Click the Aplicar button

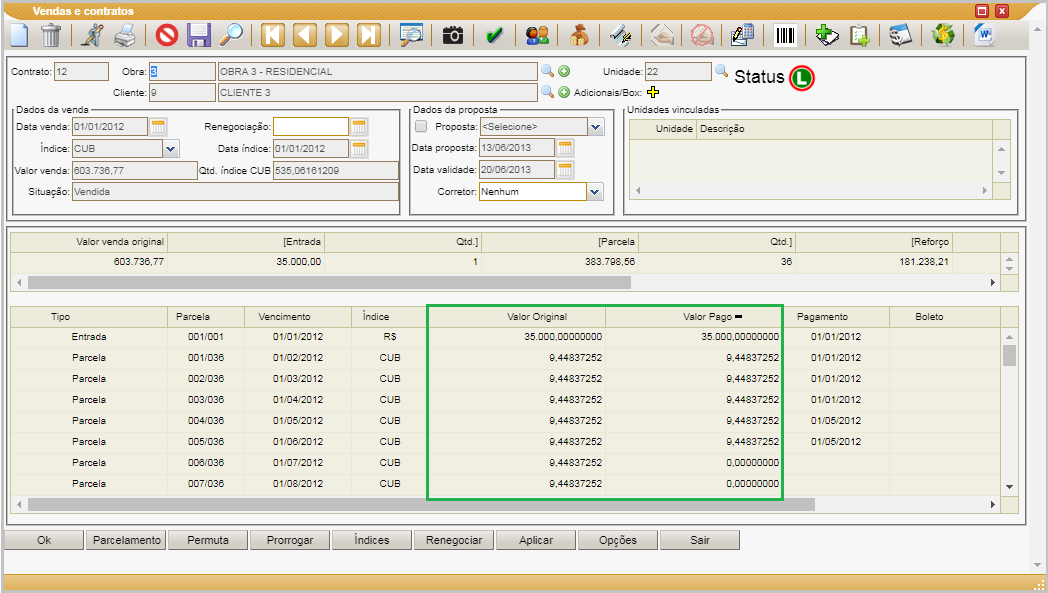(536, 540)
